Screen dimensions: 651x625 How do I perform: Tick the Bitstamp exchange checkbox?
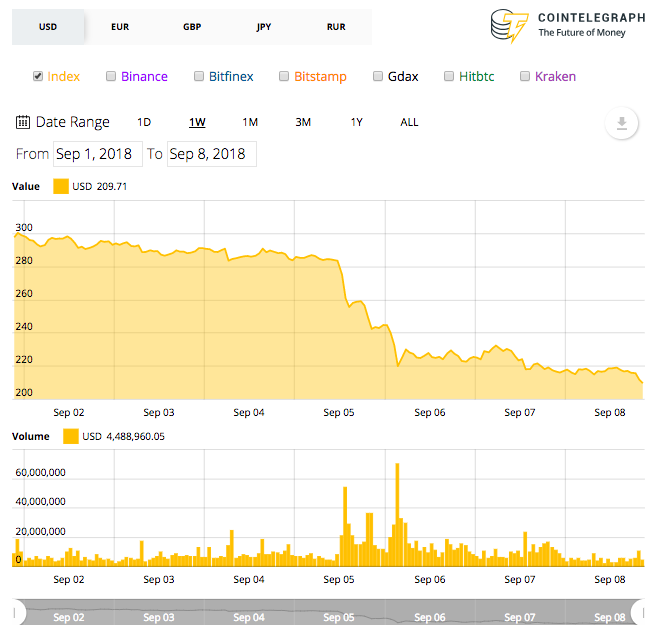click(284, 76)
